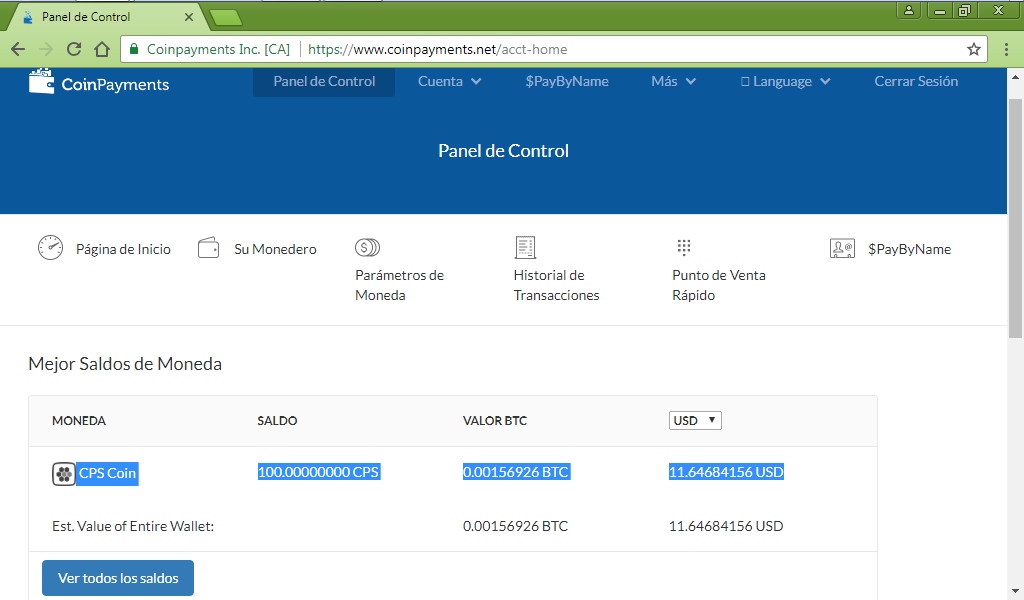Click the browser forward arrow
1024x600 pixels.
(46, 49)
